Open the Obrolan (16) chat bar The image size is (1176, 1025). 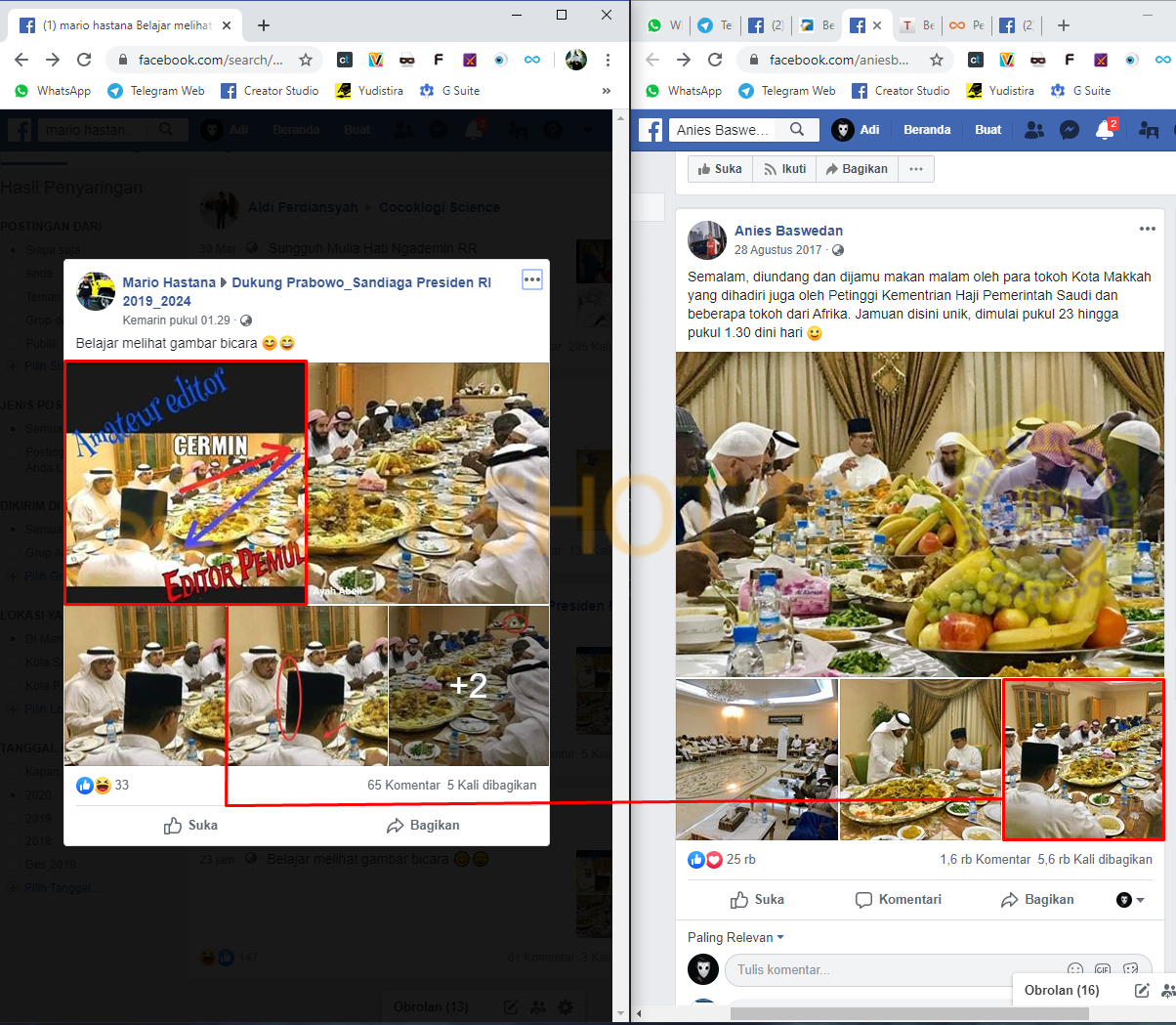pyautogui.click(x=1062, y=990)
